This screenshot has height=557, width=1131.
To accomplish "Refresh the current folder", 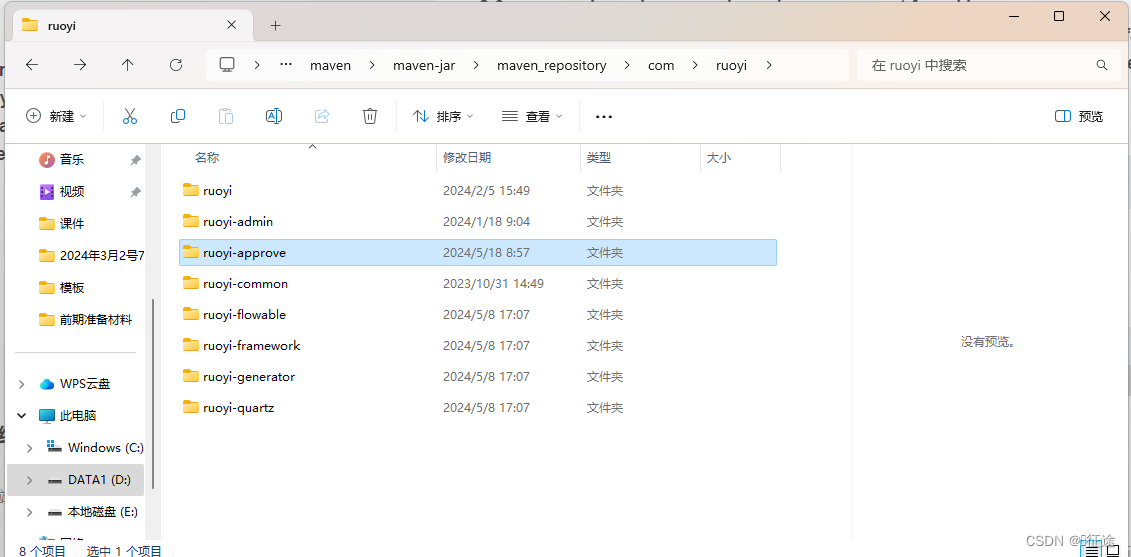I will tap(176, 65).
